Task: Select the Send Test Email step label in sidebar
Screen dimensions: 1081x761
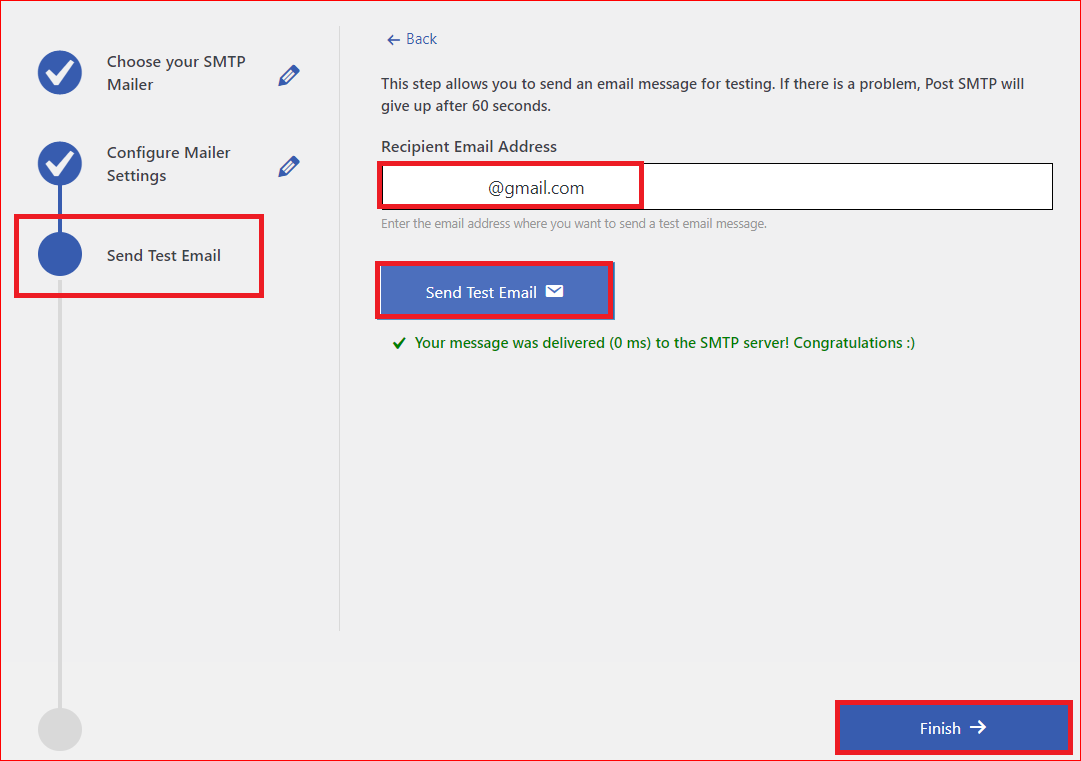Action: (164, 255)
